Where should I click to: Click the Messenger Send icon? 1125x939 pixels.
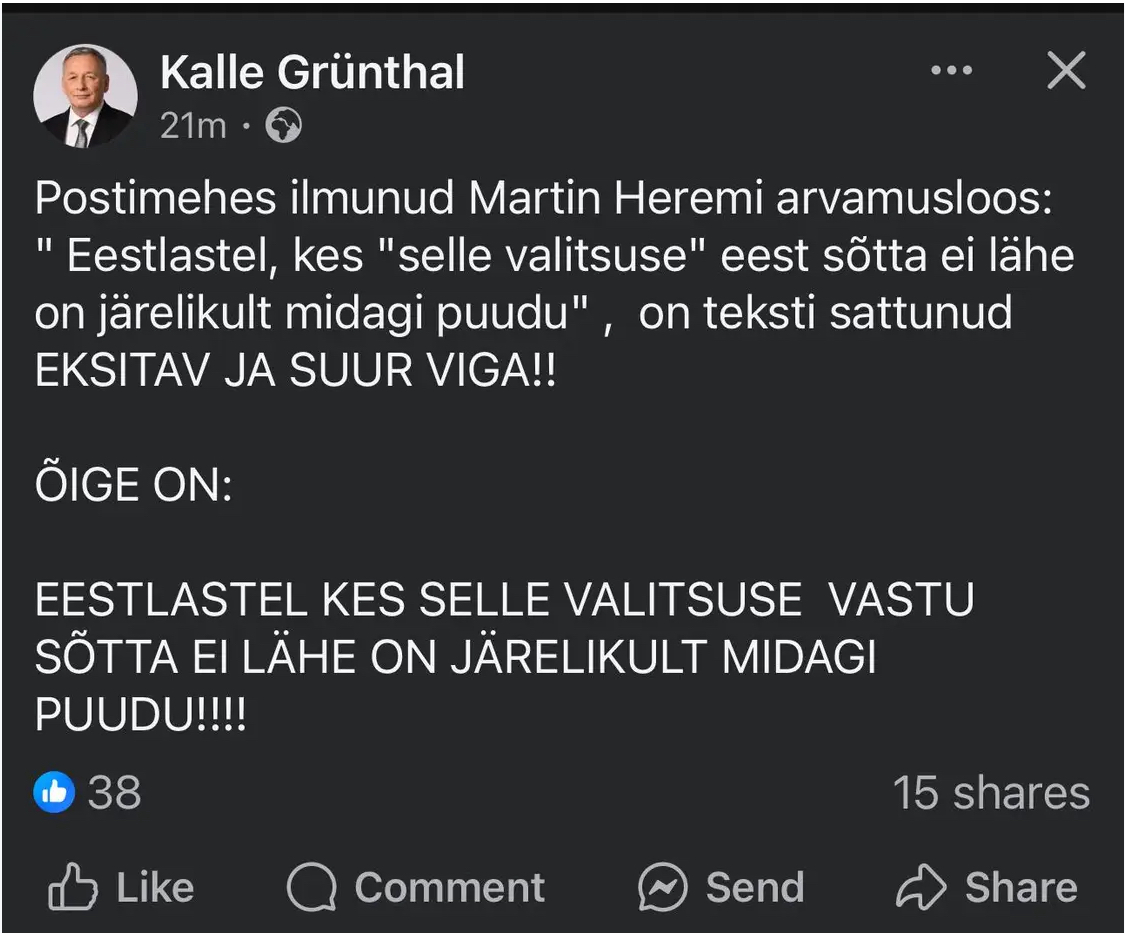[x=662, y=888]
